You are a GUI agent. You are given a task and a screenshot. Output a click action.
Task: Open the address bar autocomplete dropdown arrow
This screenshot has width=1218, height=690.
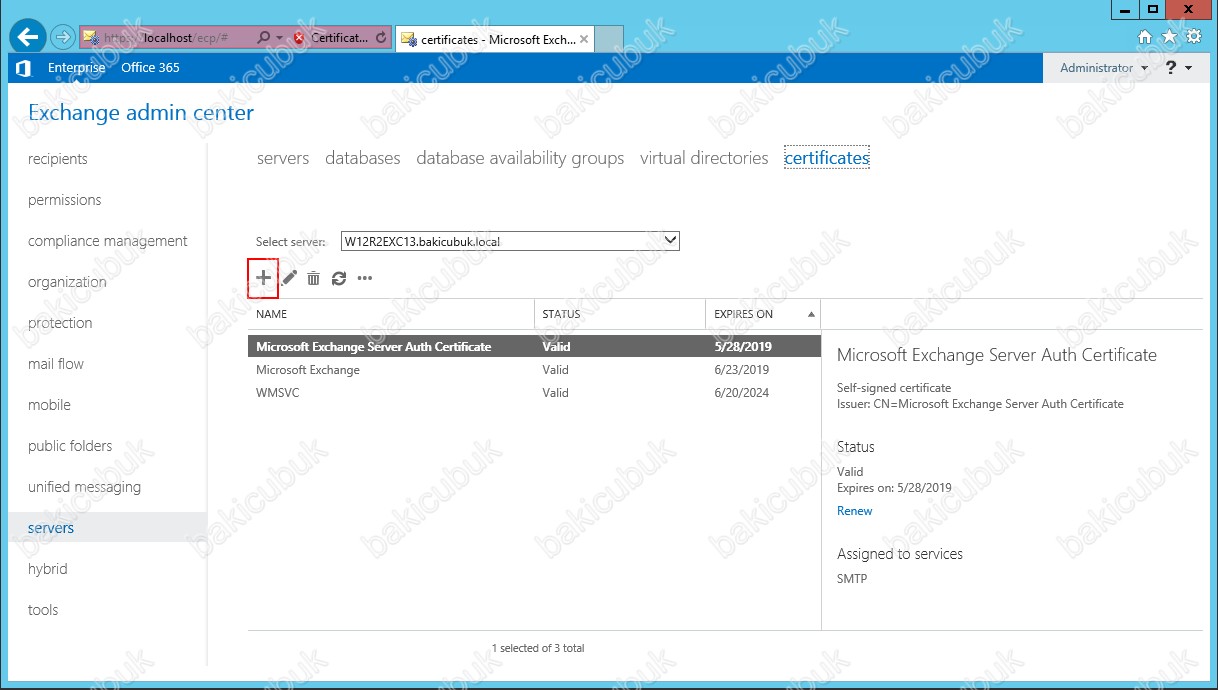[x=280, y=38]
